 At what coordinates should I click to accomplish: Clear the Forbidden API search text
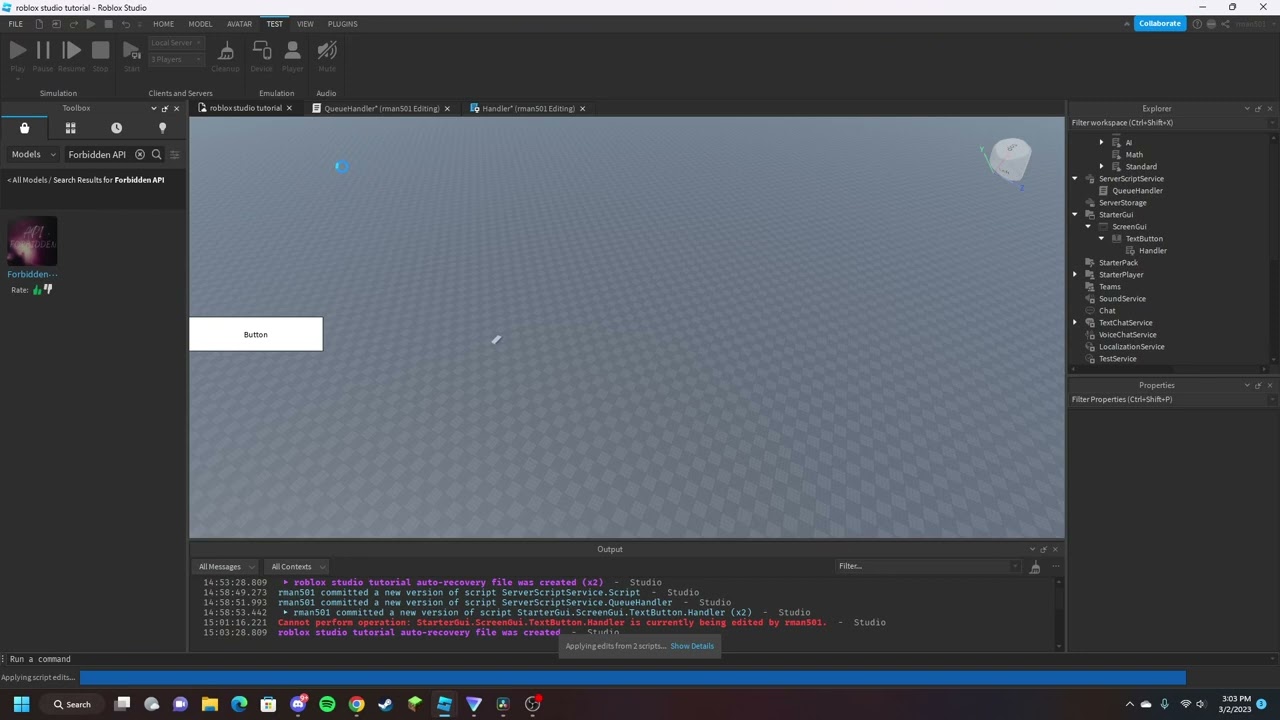click(x=140, y=155)
